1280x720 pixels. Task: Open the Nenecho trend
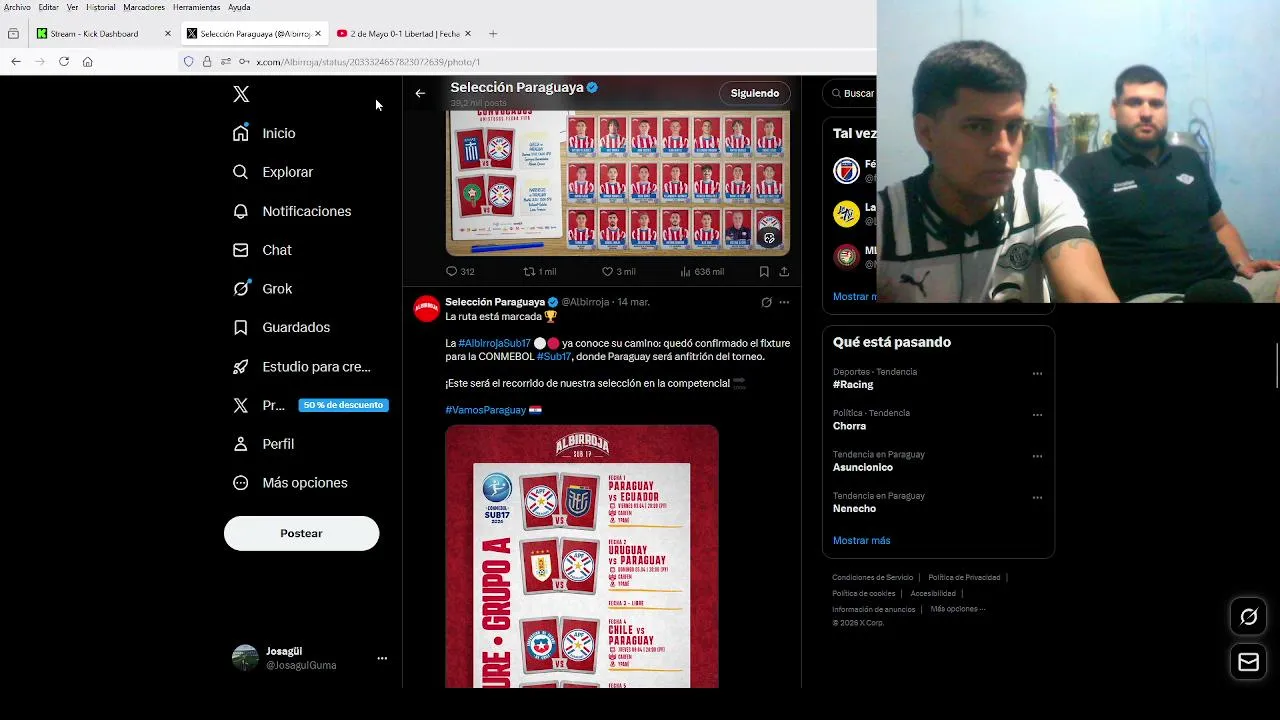pyautogui.click(x=938, y=502)
